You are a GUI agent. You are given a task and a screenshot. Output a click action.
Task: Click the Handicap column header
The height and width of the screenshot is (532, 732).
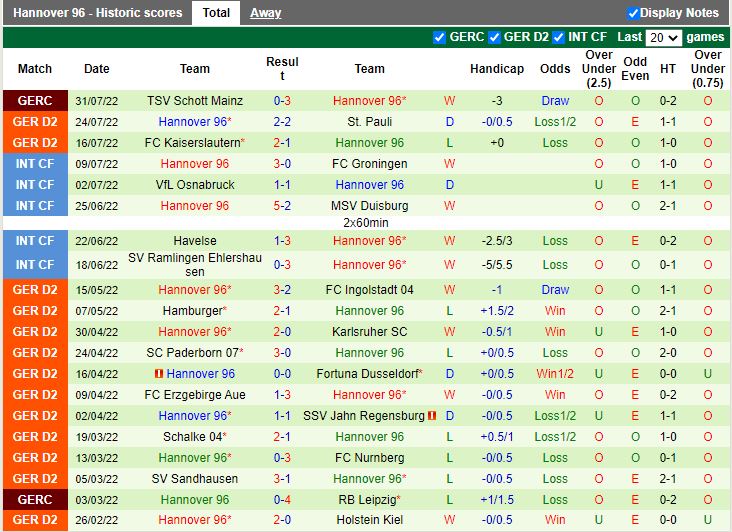click(497, 69)
